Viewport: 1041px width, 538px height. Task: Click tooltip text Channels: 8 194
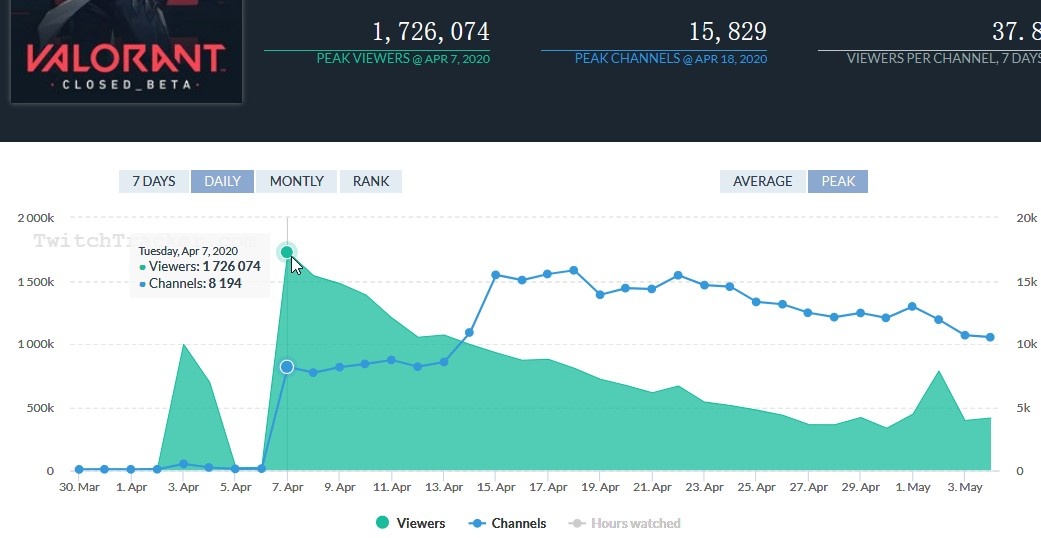coord(195,284)
